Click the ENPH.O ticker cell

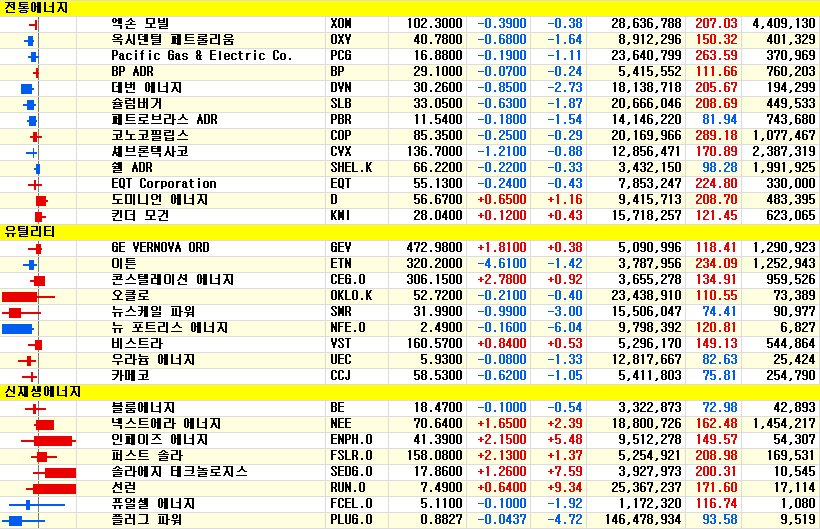[x=351, y=440]
